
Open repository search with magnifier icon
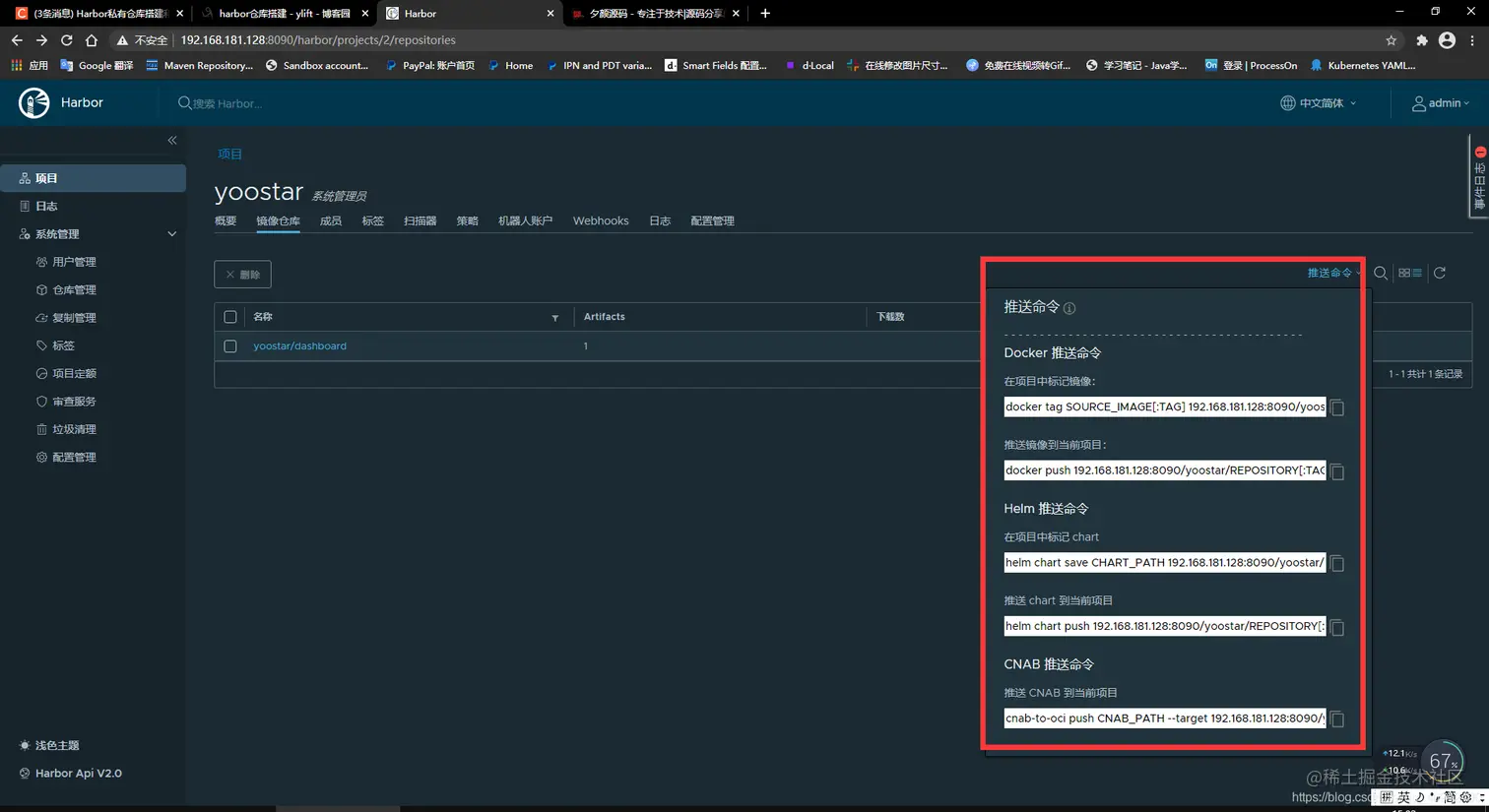click(x=1381, y=273)
